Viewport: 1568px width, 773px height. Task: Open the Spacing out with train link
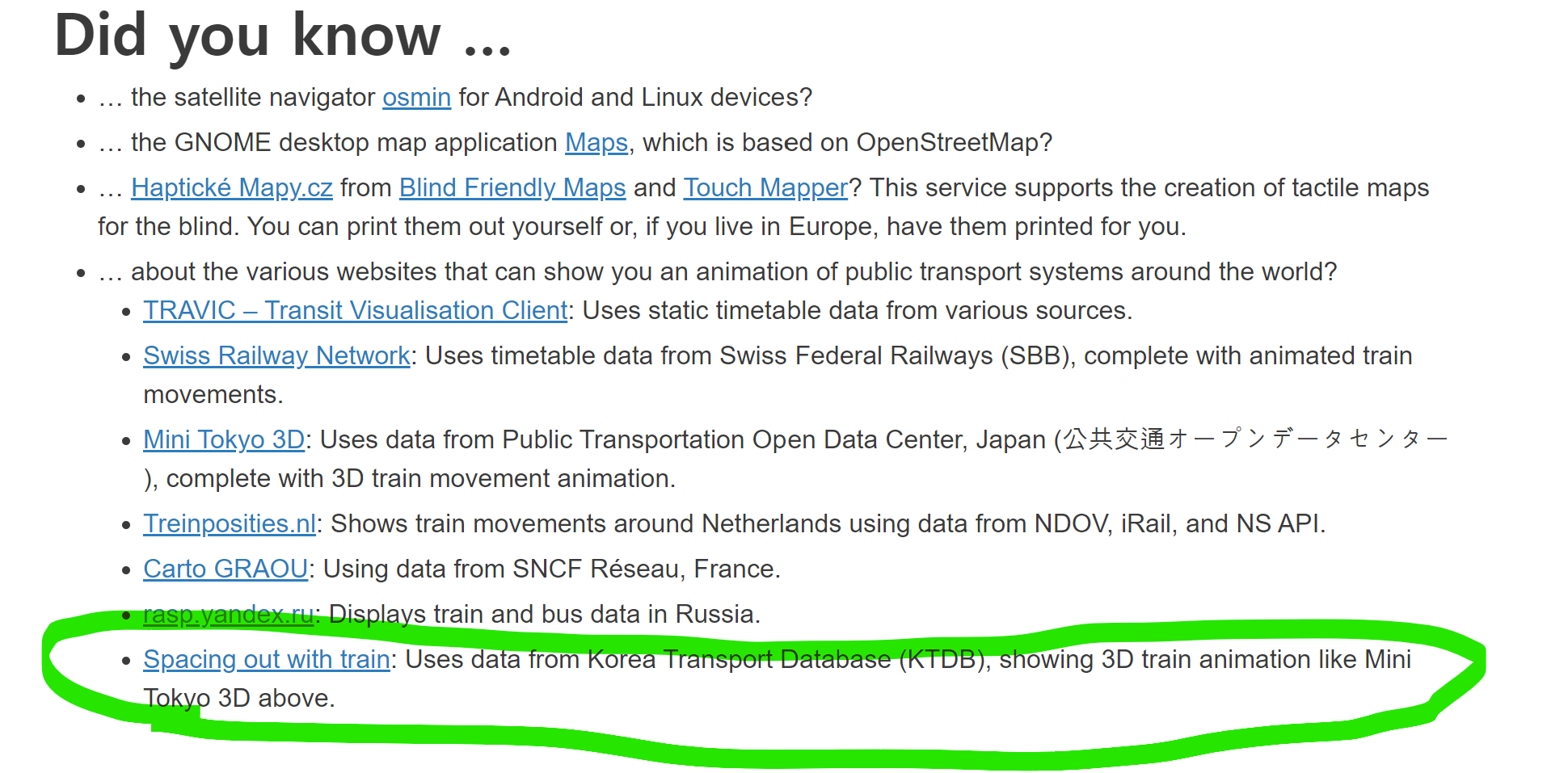tap(267, 660)
